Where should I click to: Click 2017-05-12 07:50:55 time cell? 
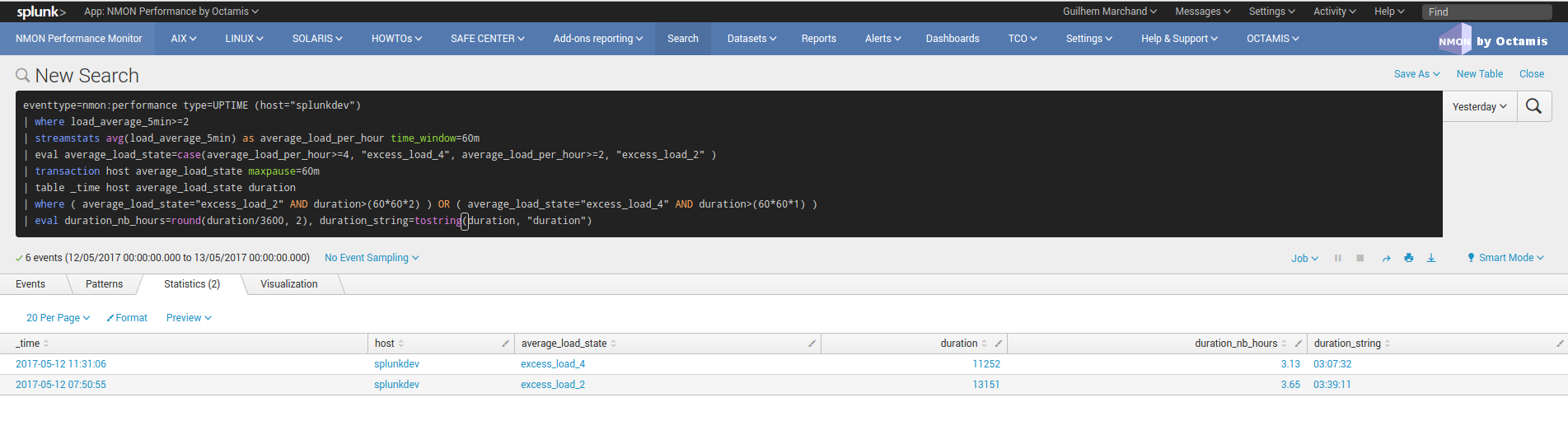(x=61, y=385)
